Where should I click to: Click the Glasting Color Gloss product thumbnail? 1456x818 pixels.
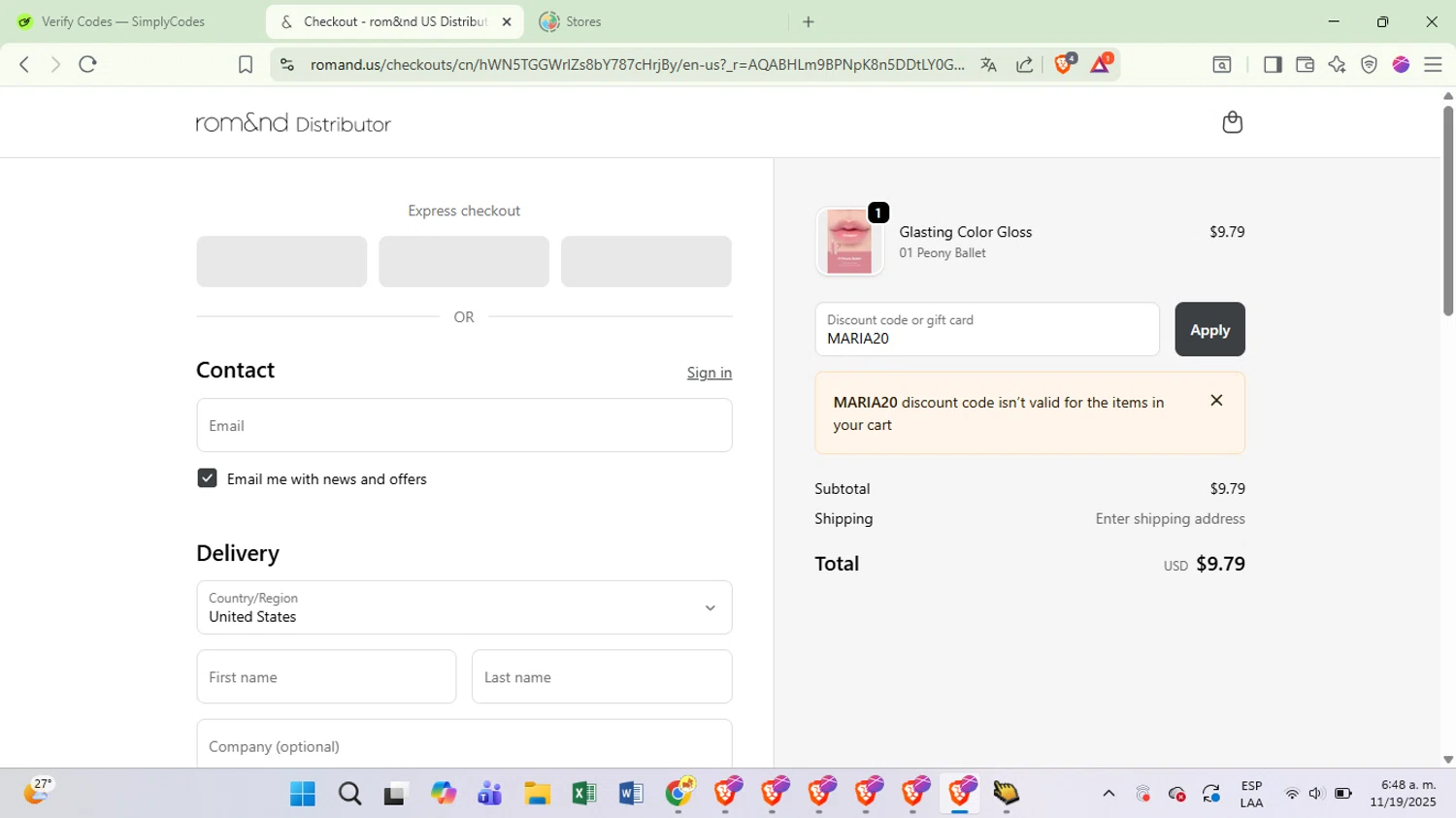point(849,242)
